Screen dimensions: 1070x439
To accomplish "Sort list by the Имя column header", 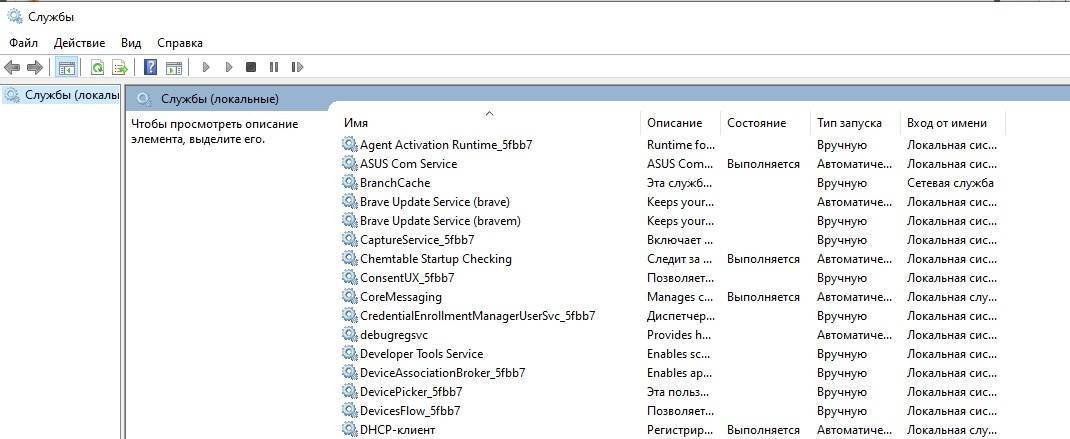I will point(491,123).
